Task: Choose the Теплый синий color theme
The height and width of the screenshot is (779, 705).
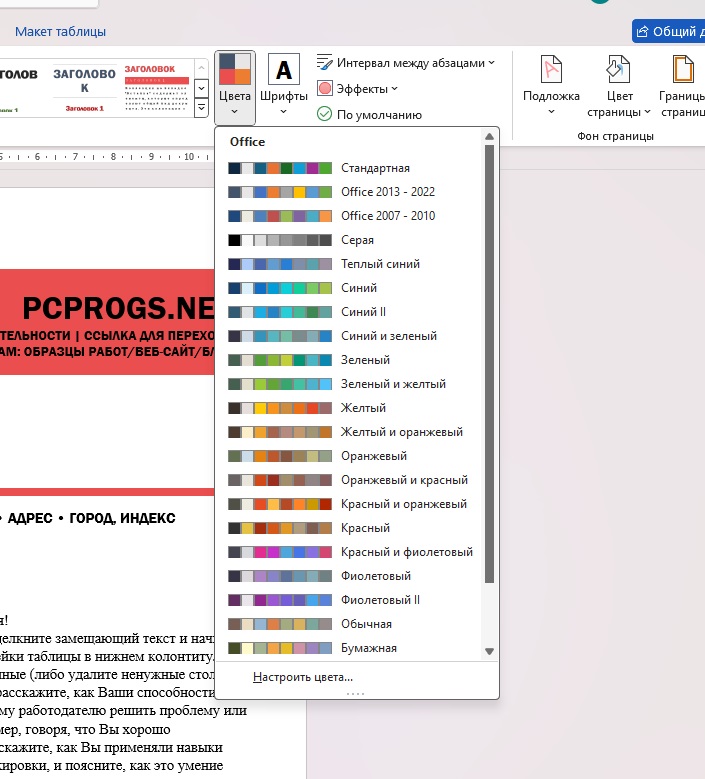Action: pyautogui.click(x=348, y=264)
